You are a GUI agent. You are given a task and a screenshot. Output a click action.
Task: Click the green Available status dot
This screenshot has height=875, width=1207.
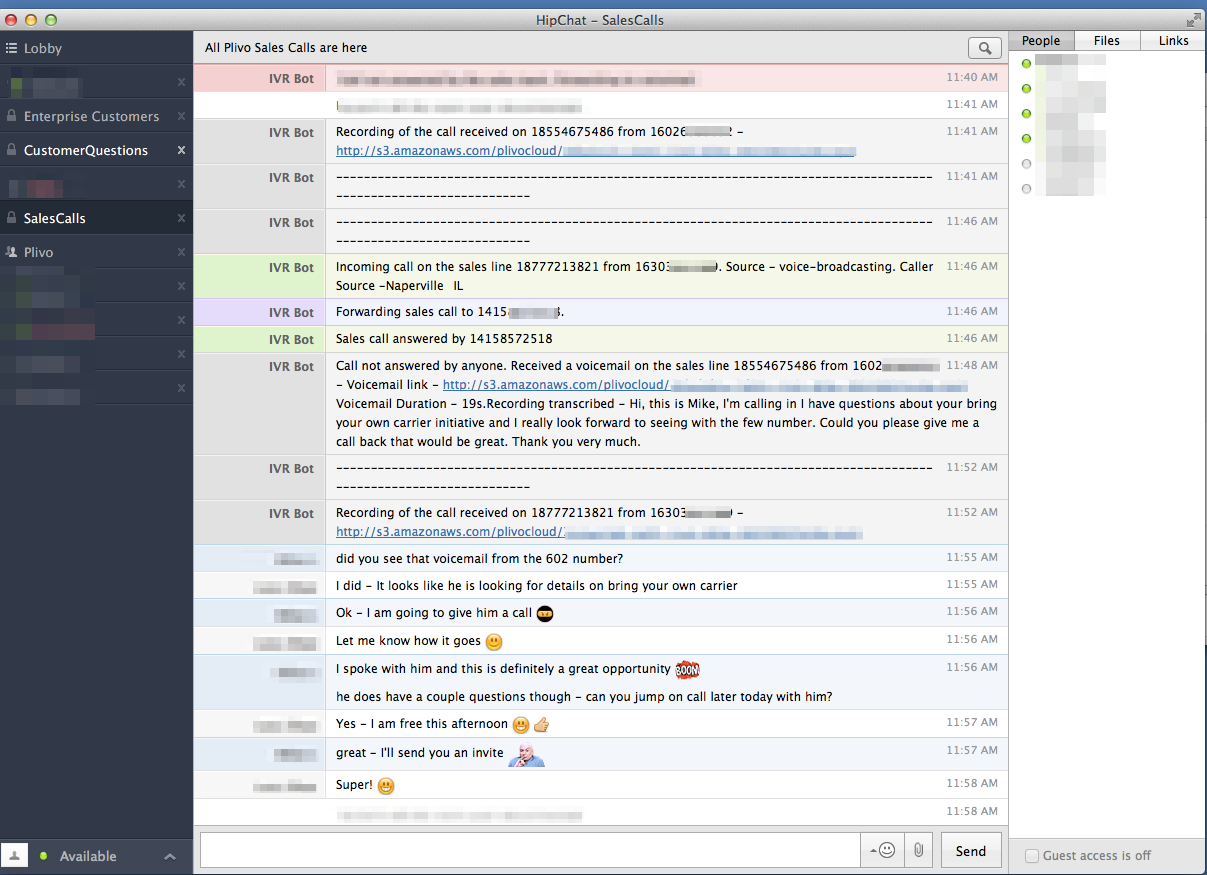tap(43, 856)
